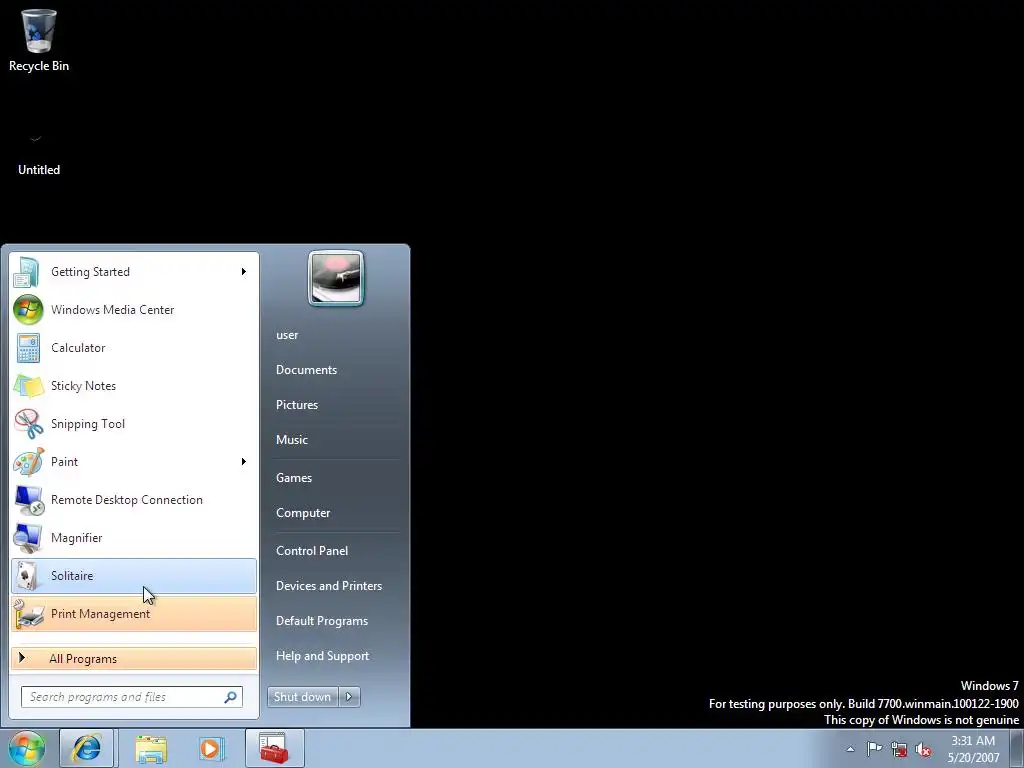Open Documents from Start menu
Screen dimensions: 1024x768
pos(306,370)
